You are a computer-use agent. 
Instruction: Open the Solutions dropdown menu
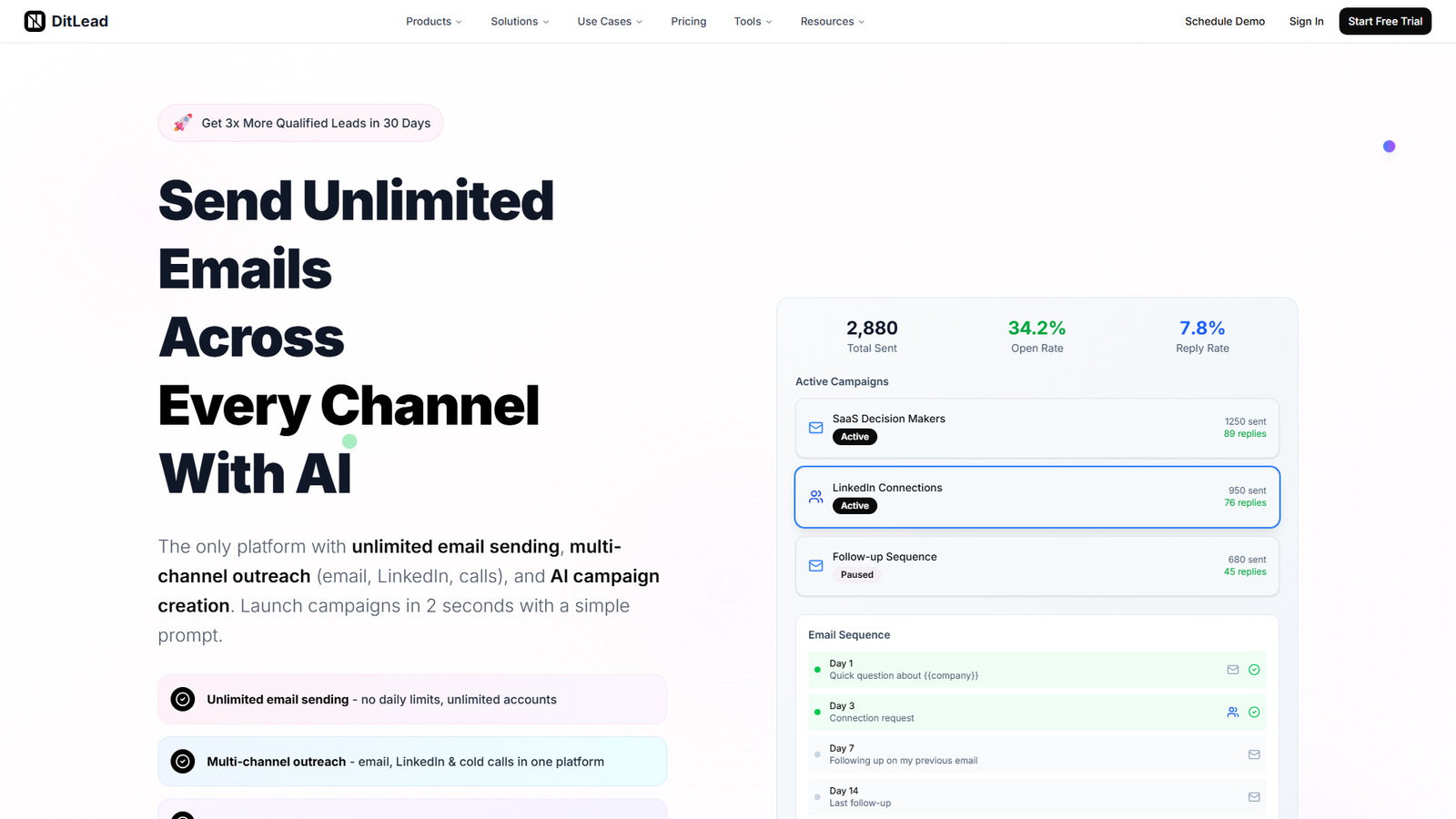(519, 21)
